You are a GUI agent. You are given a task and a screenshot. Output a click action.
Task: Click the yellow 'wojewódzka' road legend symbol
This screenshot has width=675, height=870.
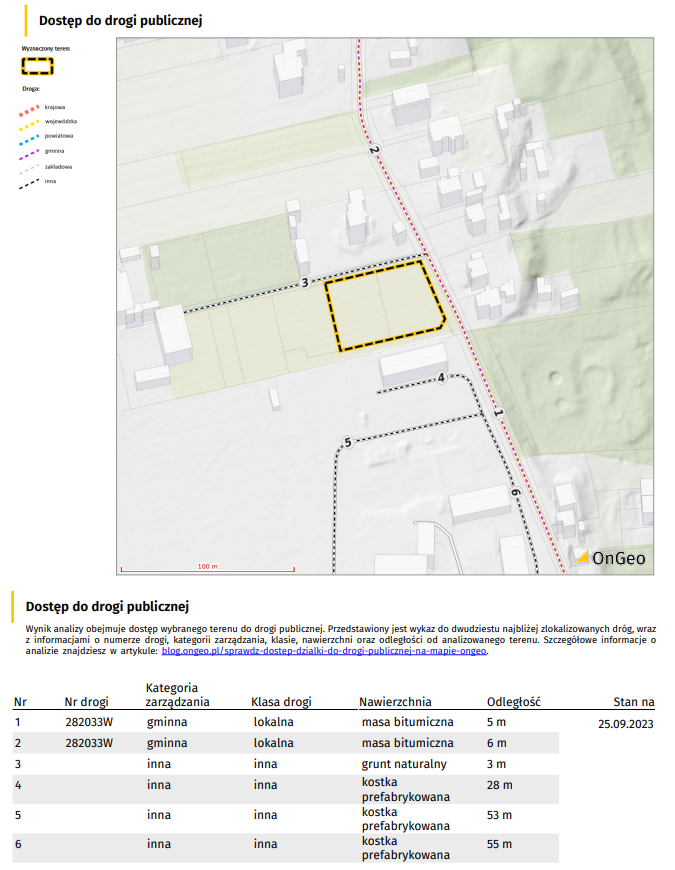pyautogui.click(x=32, y=120)
